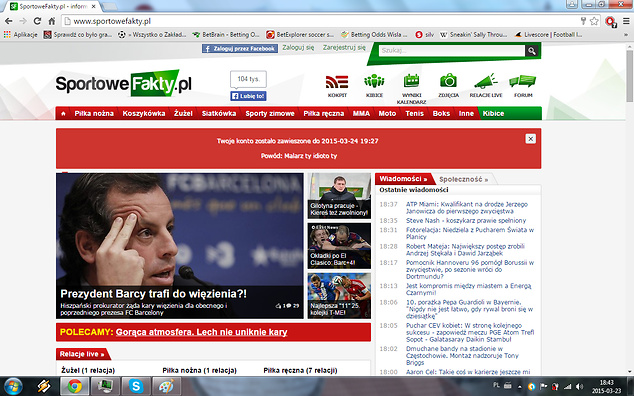Click the Facebook Lubię to! button
The height and width of the screenshot is (396, 634).
tap(248, 96)
